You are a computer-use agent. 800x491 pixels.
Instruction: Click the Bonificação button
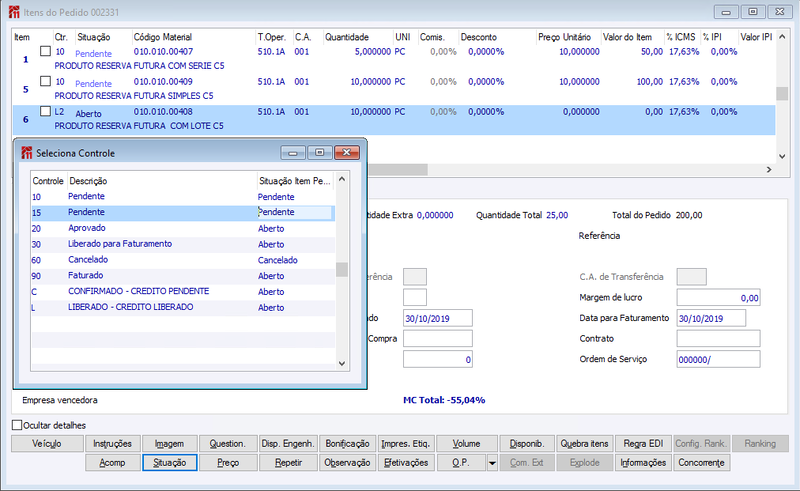pyautogui.click(x=347, y=444)
